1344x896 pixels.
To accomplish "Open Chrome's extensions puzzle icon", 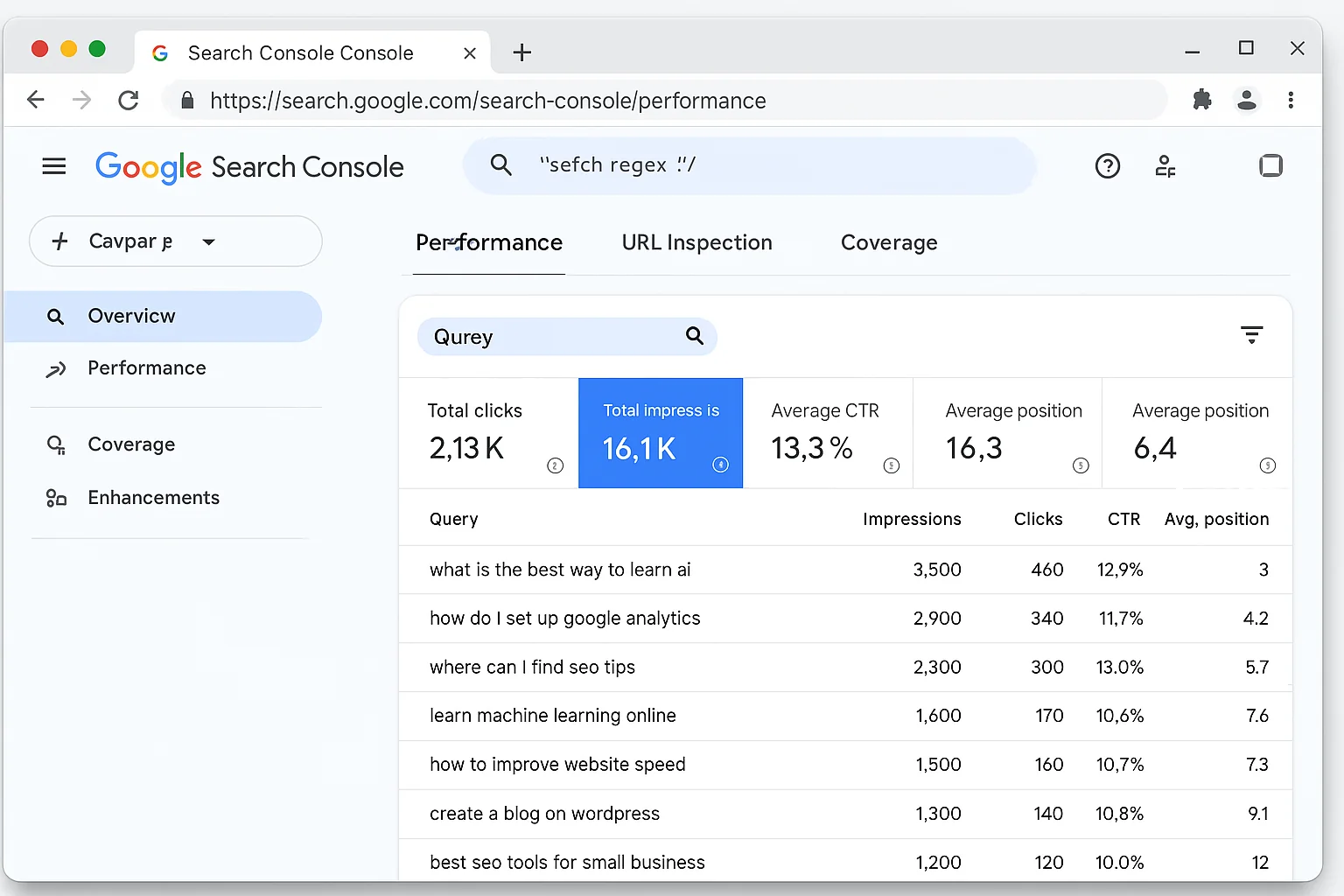I will click(1201, 100).
